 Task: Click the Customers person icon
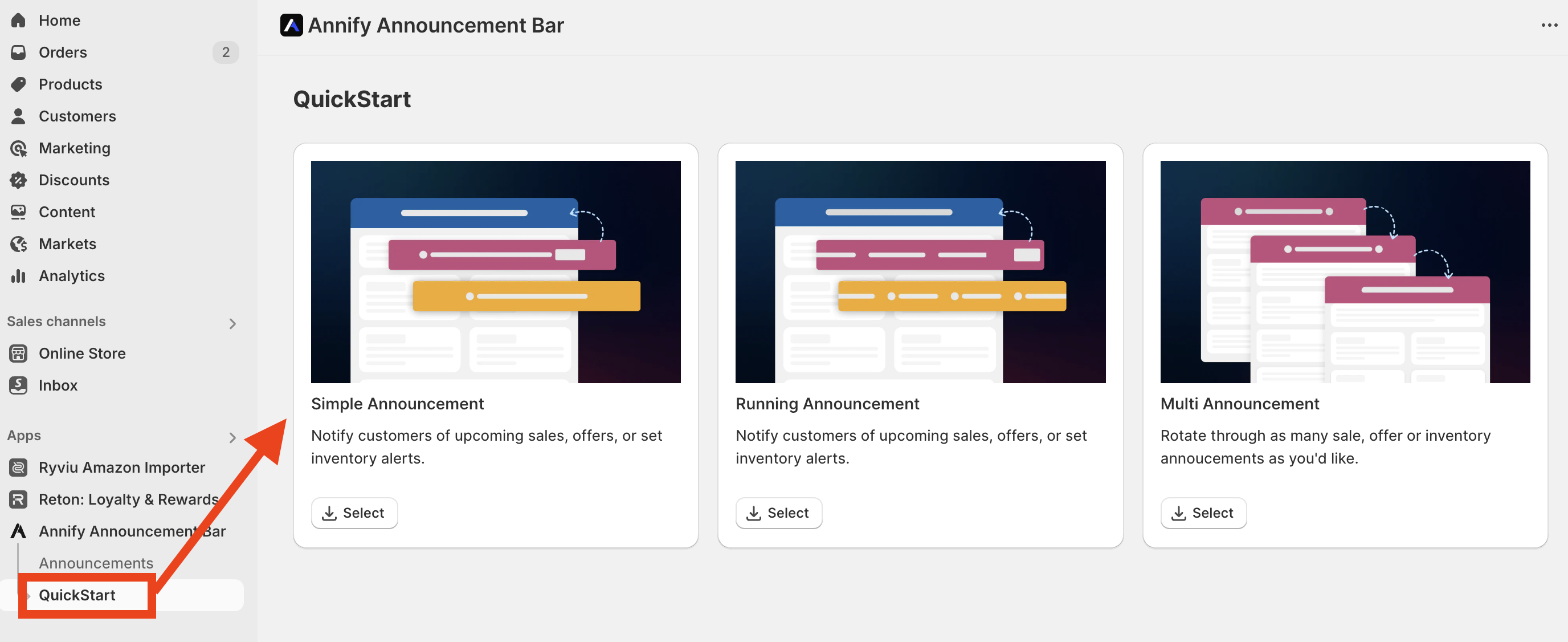(18, 116)
